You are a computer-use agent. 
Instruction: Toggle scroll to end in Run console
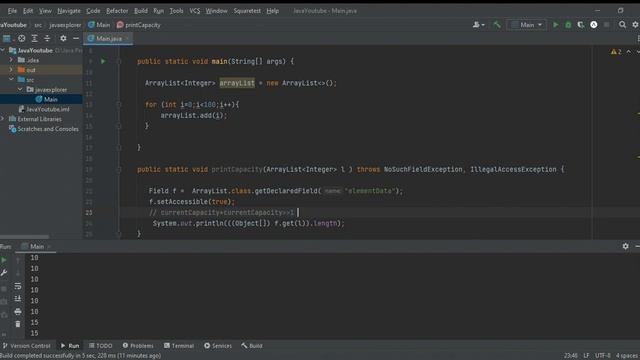18,299
